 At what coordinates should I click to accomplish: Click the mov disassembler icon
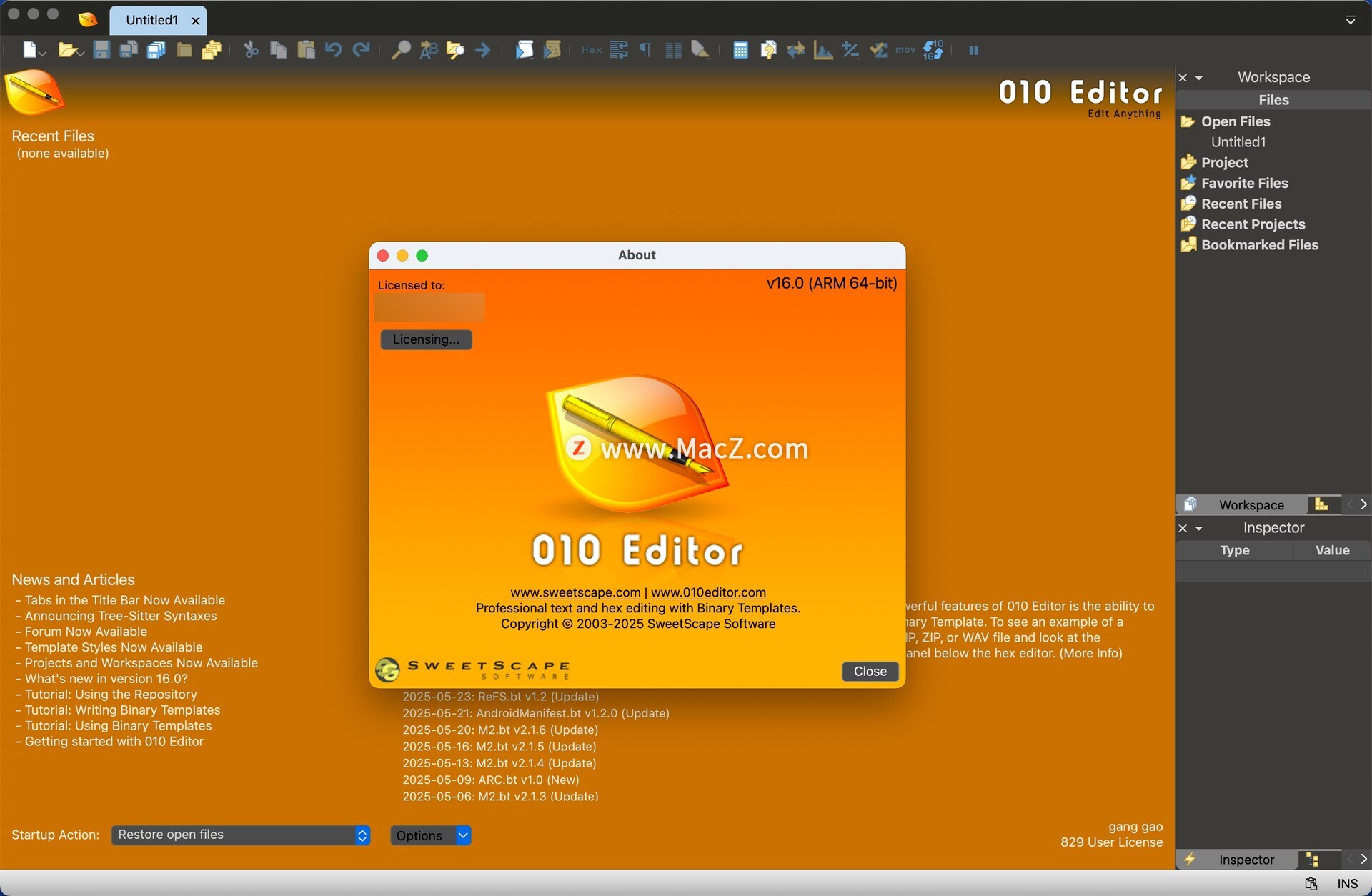point(905,50)
